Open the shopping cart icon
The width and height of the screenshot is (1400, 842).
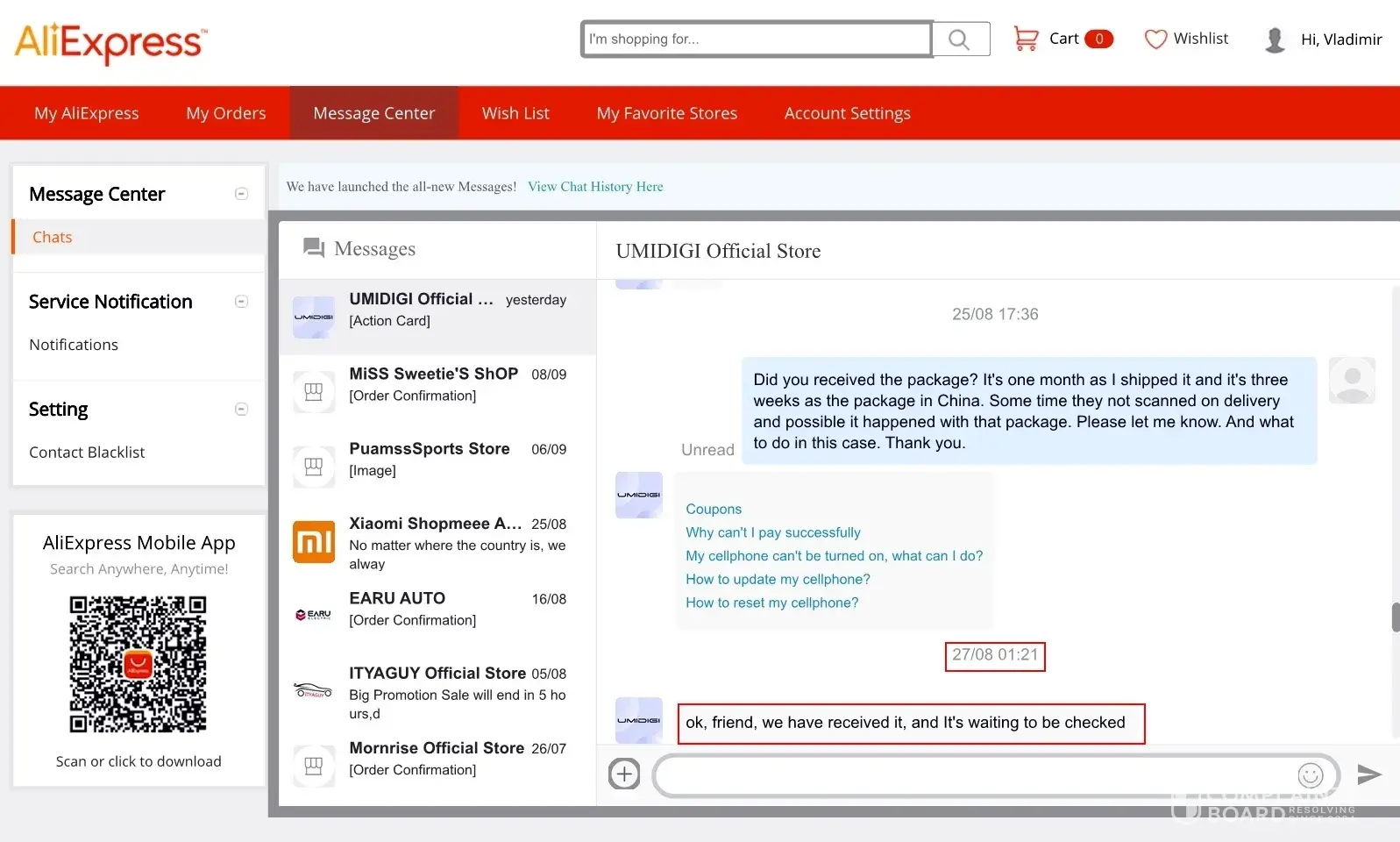click(1025, 39)
